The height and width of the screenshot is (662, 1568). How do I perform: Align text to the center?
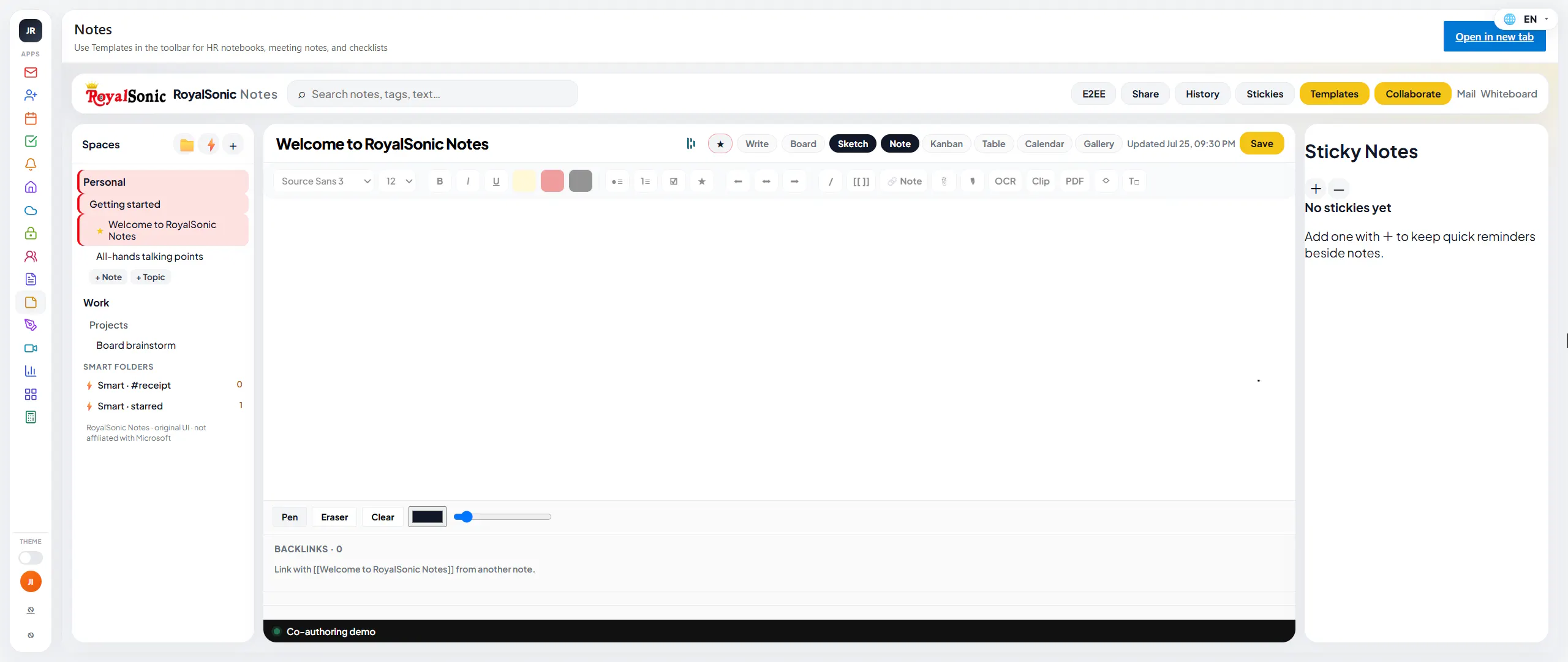(766, 181)
